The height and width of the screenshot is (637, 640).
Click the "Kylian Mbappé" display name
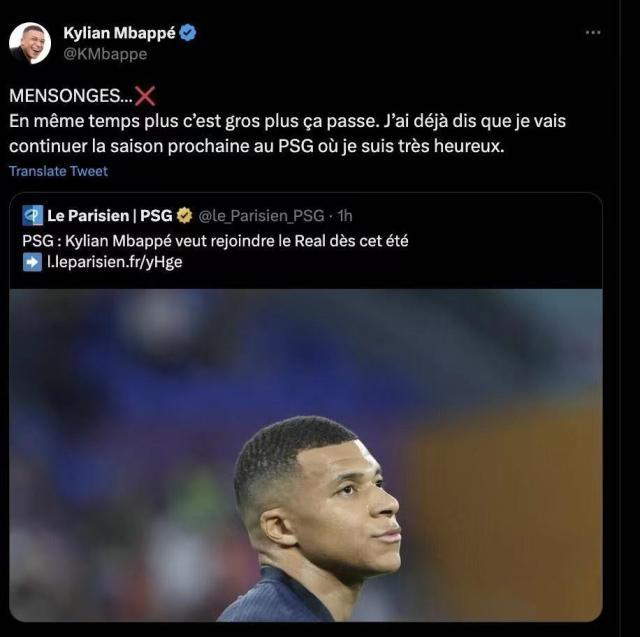[120, 33]
